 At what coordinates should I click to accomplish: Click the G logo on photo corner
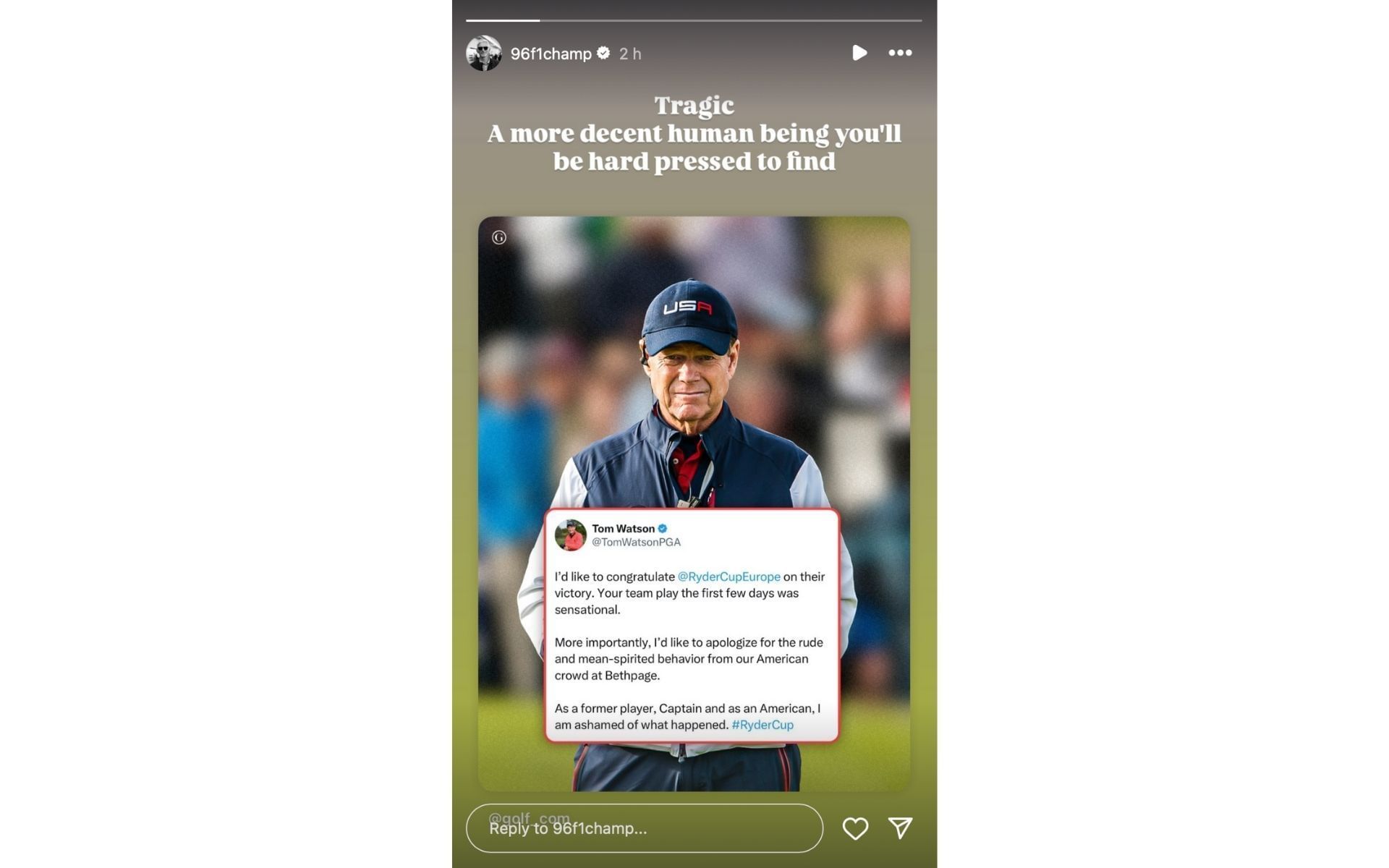tap(499, 237)
